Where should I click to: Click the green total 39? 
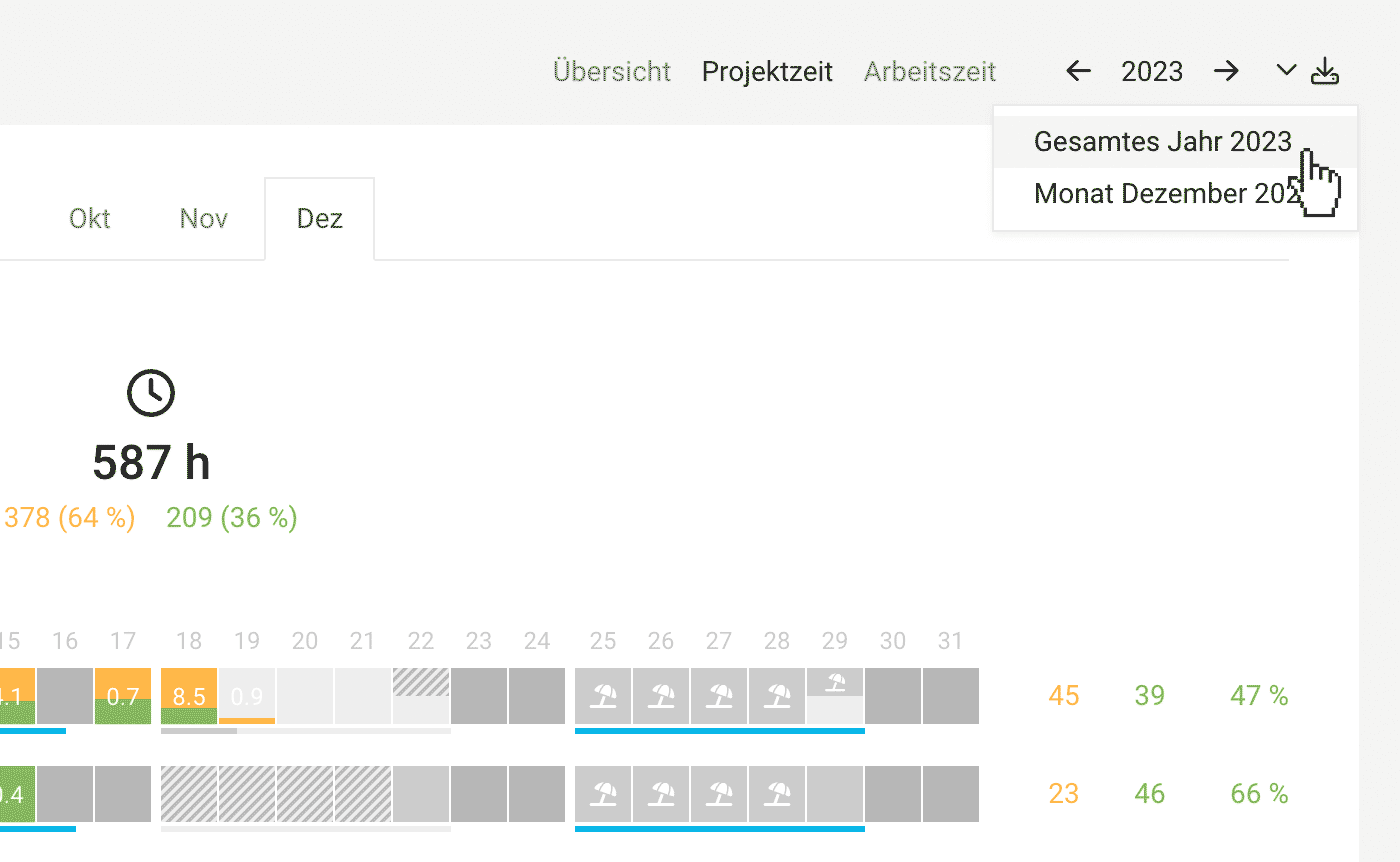(x=1150, y=696)
